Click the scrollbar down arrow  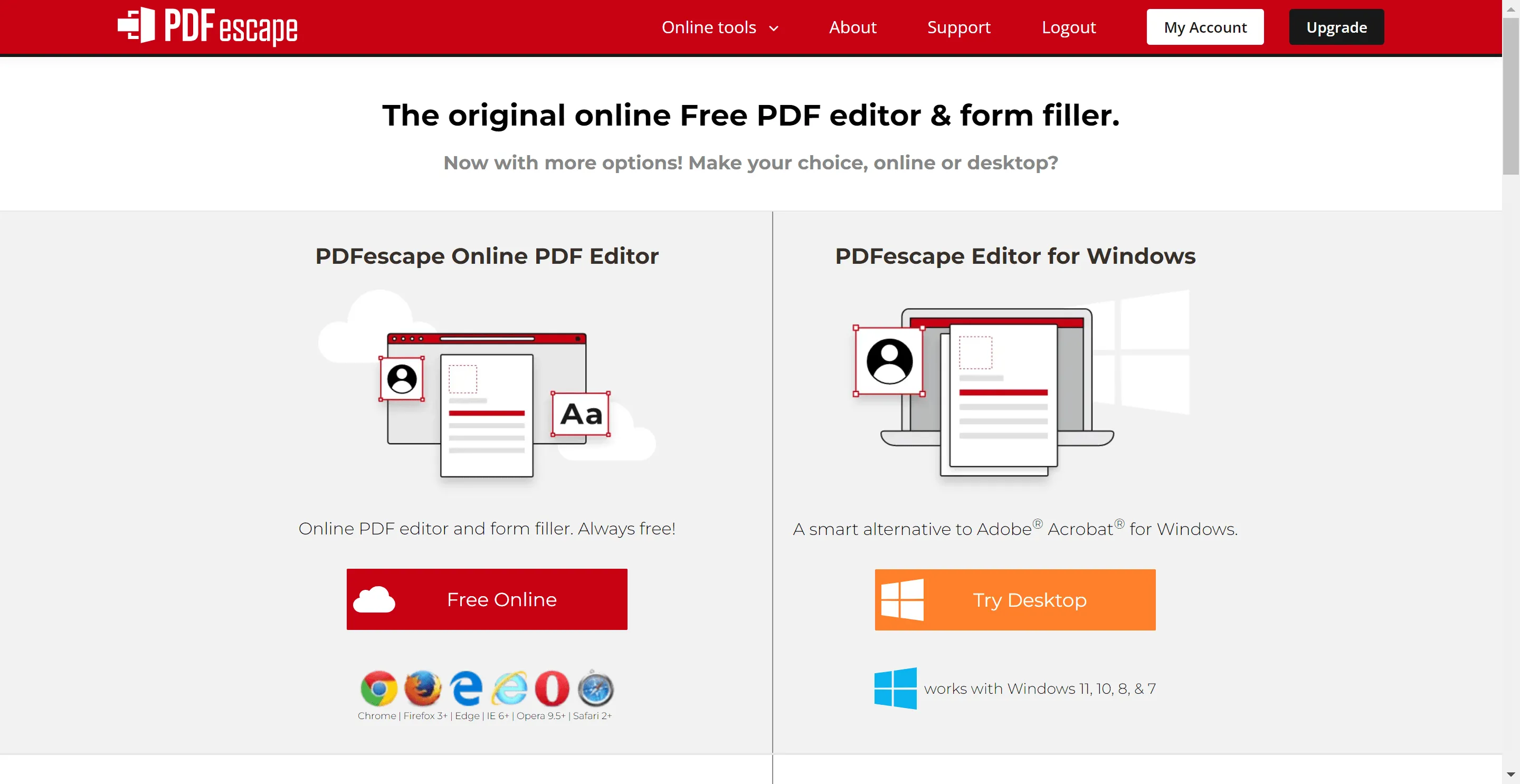1510,775
